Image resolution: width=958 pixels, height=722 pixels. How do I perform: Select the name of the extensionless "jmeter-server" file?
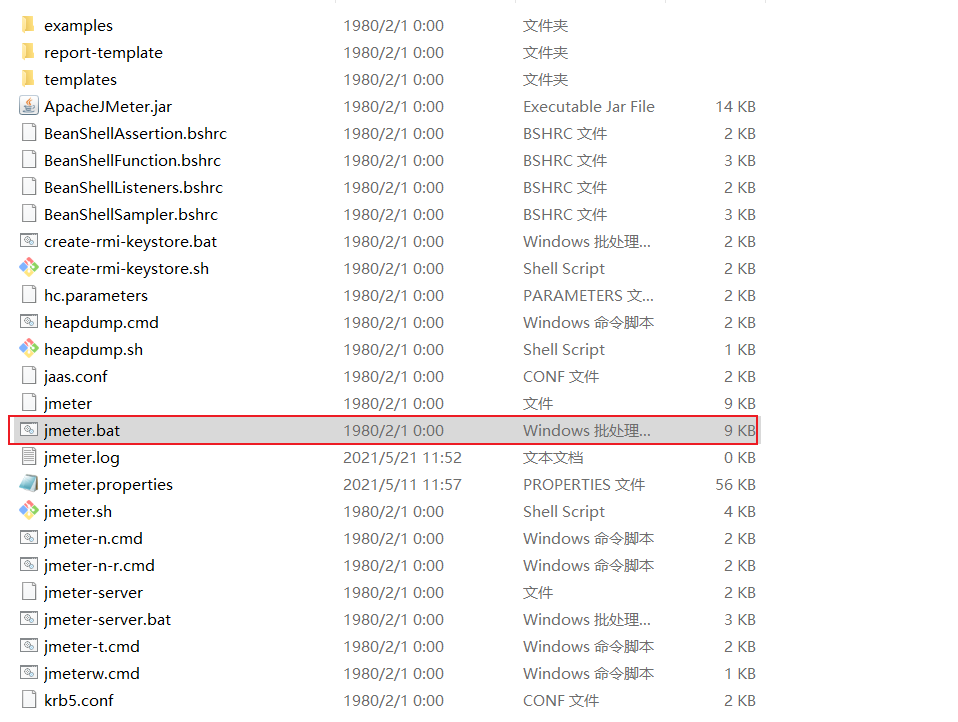pos(93,592)
